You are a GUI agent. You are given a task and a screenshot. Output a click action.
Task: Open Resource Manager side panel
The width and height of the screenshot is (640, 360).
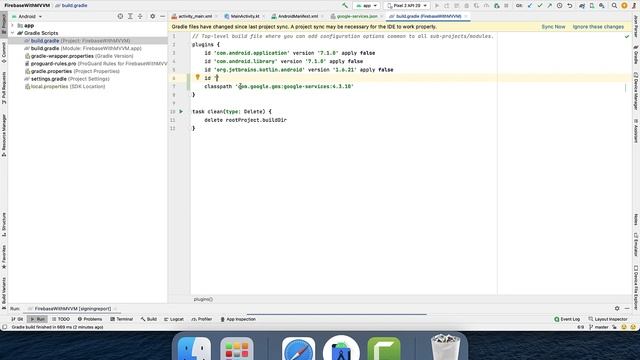[4, 135]
